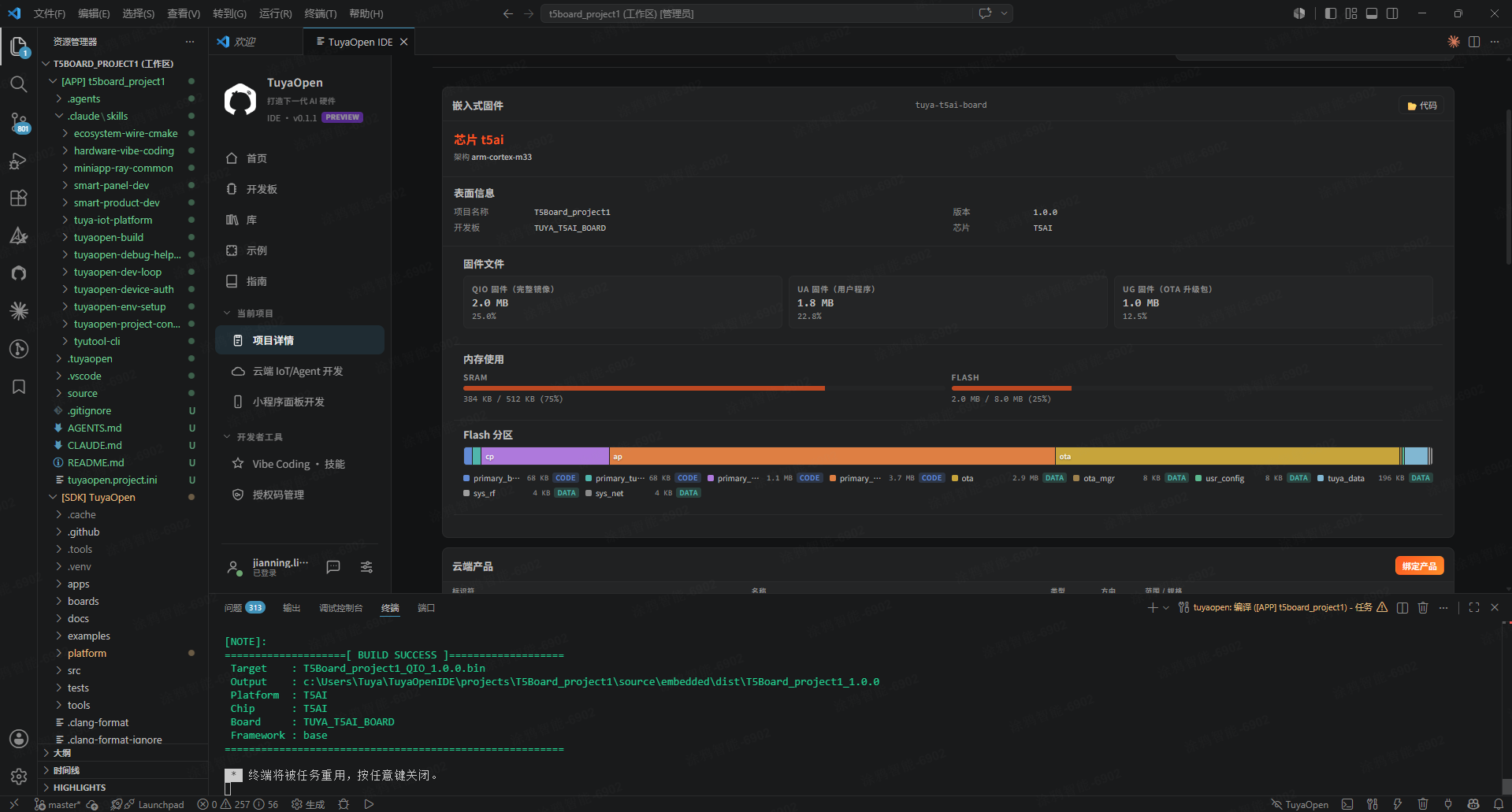
Task: Add a new terminal with plus icon
Action: (1153, 607)
